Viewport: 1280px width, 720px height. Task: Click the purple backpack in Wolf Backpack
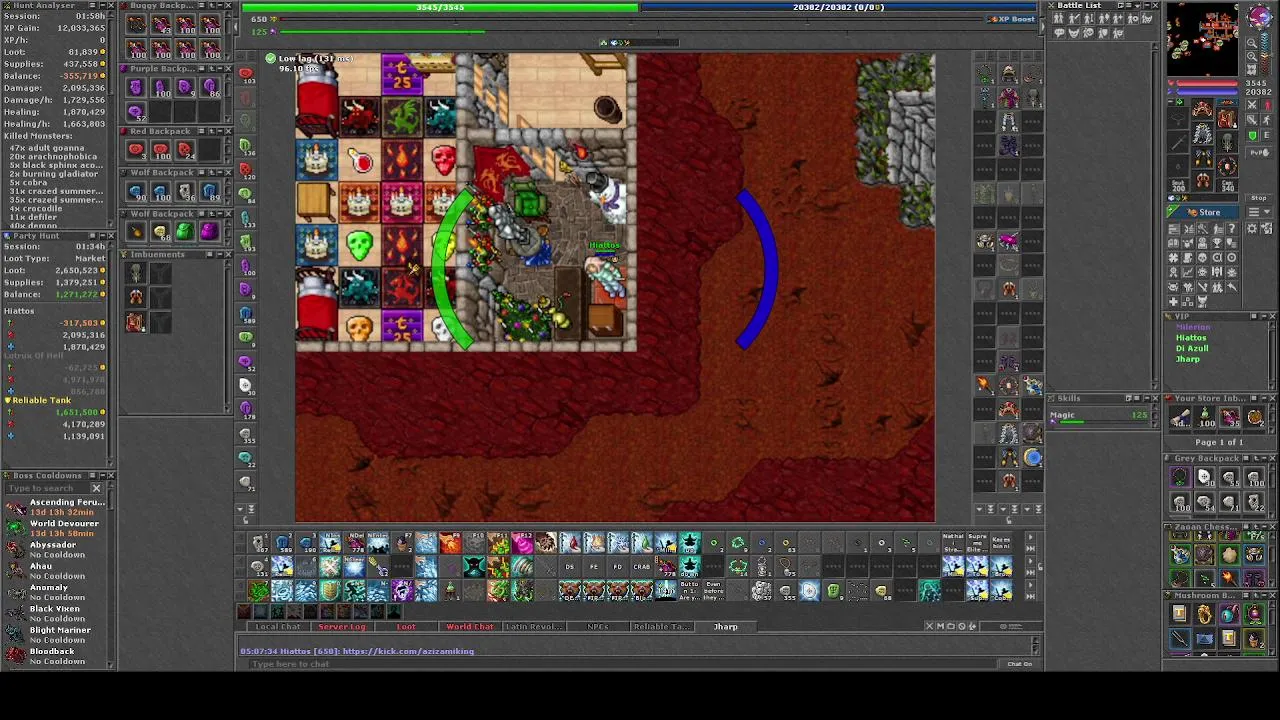pyautogui.click(x=208, y=232)
